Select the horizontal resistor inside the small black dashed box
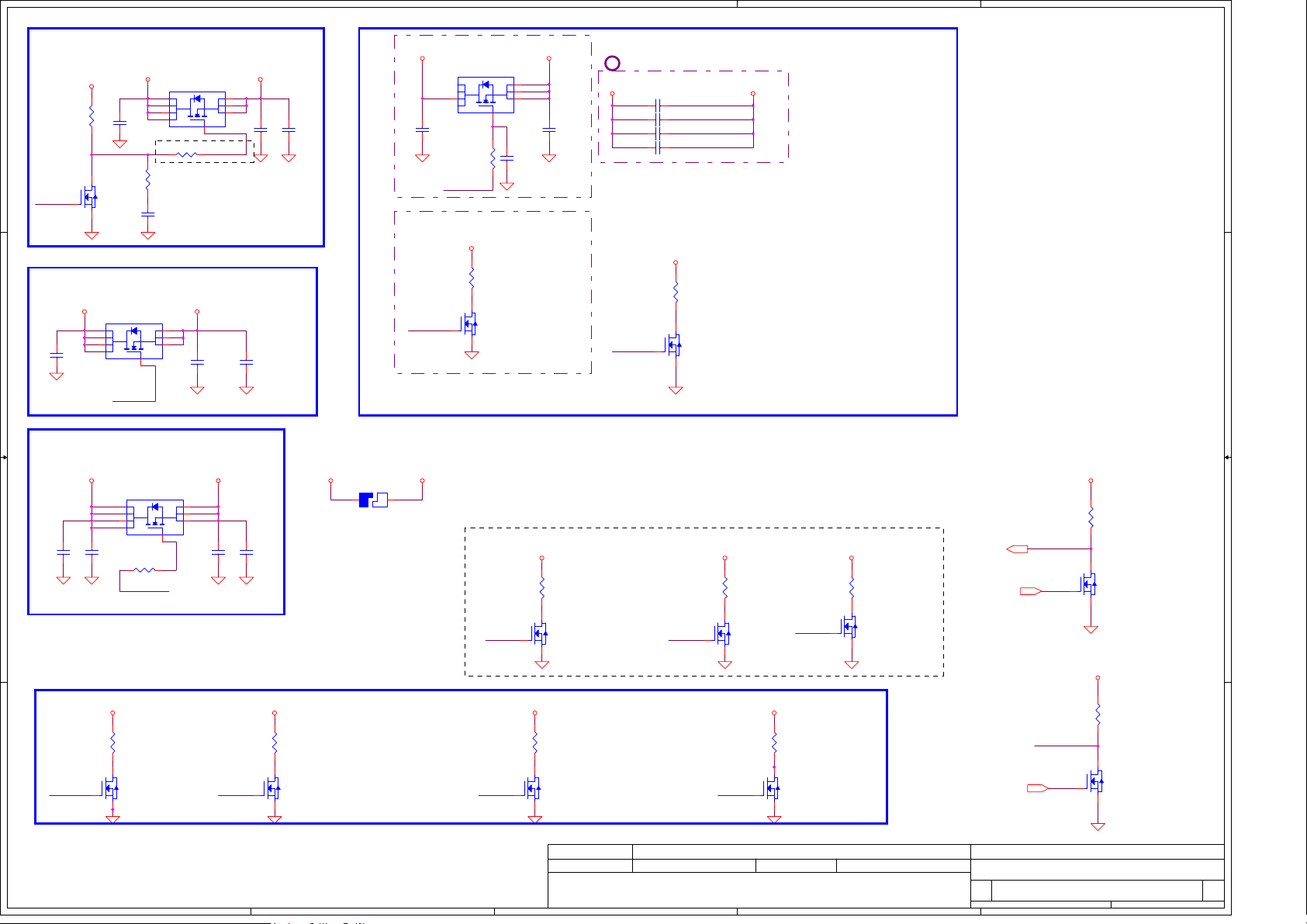Image resolution: width=1307 pixels, height=924 pixels. 187,154
